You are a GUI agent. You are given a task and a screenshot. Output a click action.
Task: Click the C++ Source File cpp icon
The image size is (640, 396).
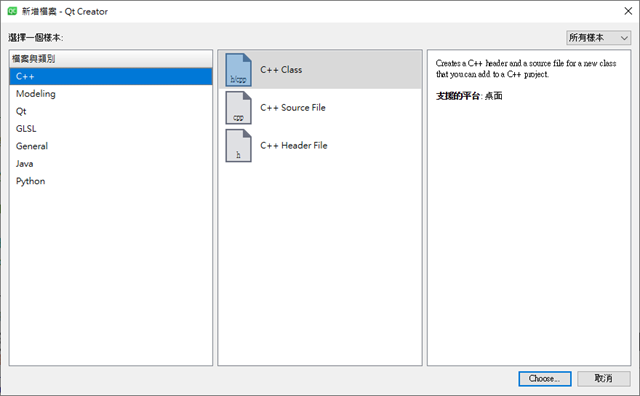(238, 108)
